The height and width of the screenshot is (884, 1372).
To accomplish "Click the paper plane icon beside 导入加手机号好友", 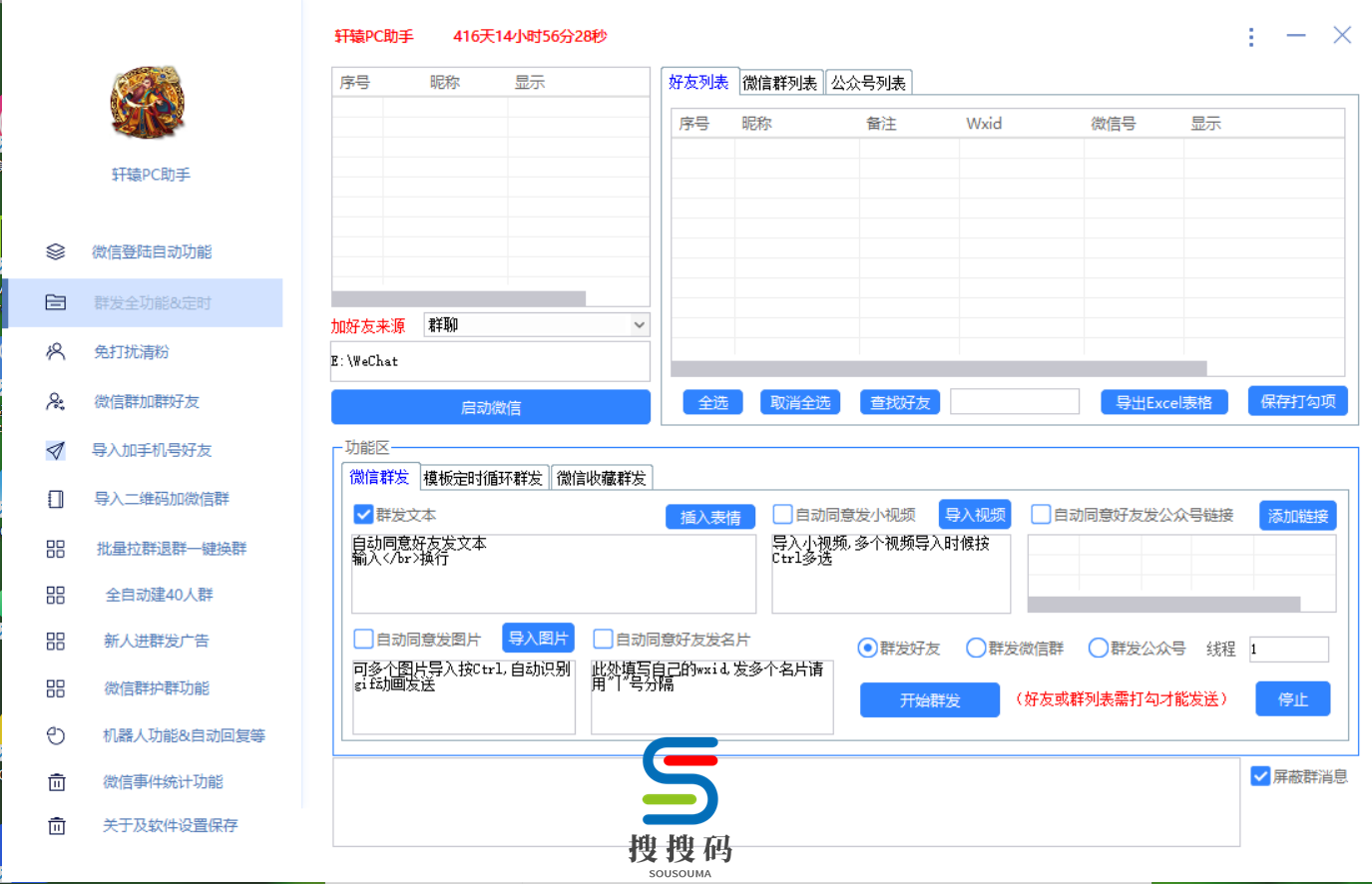I will [56, 450].
